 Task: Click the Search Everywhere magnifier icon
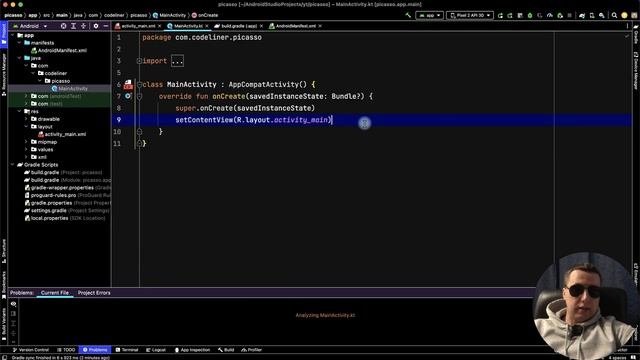614,16
